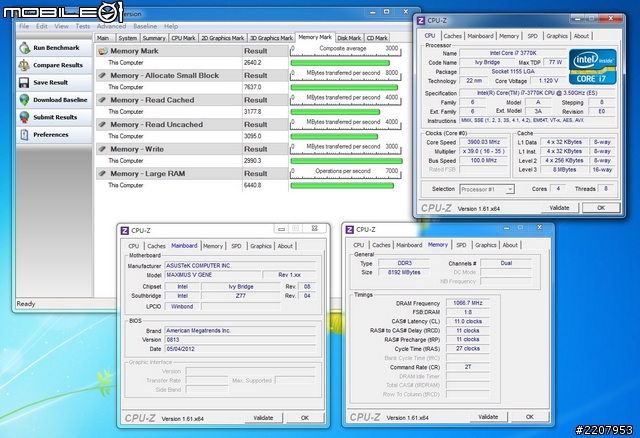Click OK in CPU-Z Memory window
The height and width of the screenshot is (438, 640).
530,417
